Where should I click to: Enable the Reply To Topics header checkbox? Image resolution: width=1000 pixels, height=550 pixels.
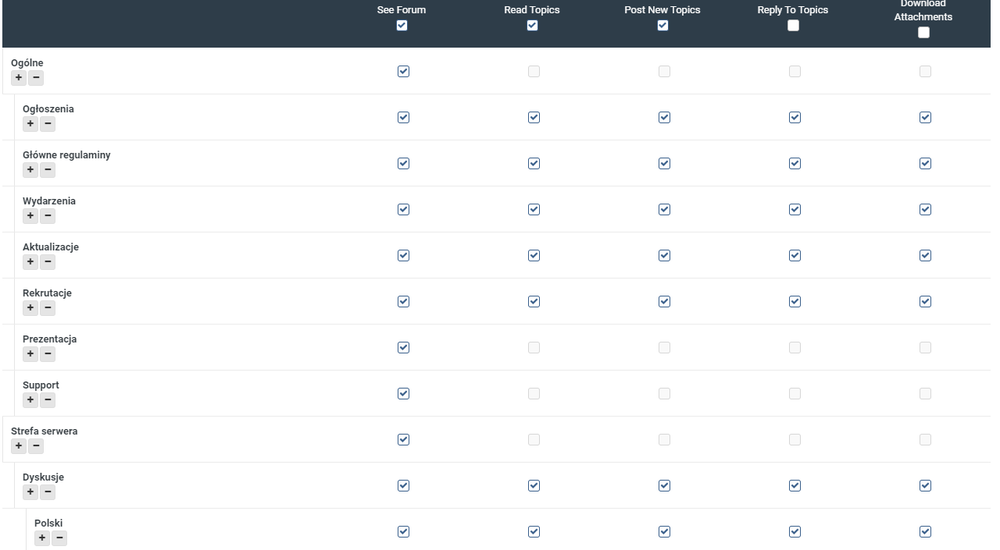(793, 26)
